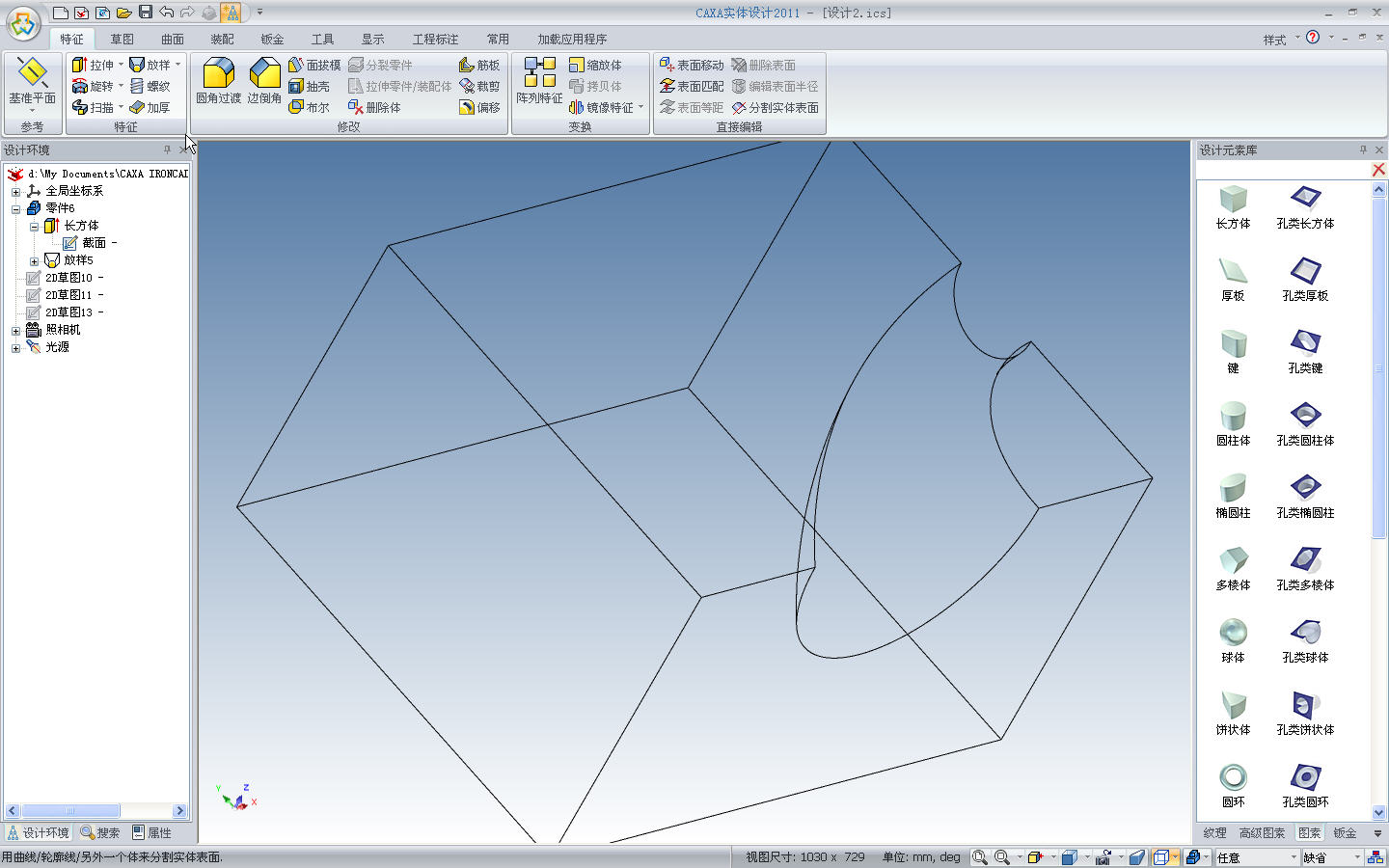This screenshot has width=1389, height=868.
Task: Click the 表面移动 move face tool
Action: pyautogui.click(x=691, y=66)
